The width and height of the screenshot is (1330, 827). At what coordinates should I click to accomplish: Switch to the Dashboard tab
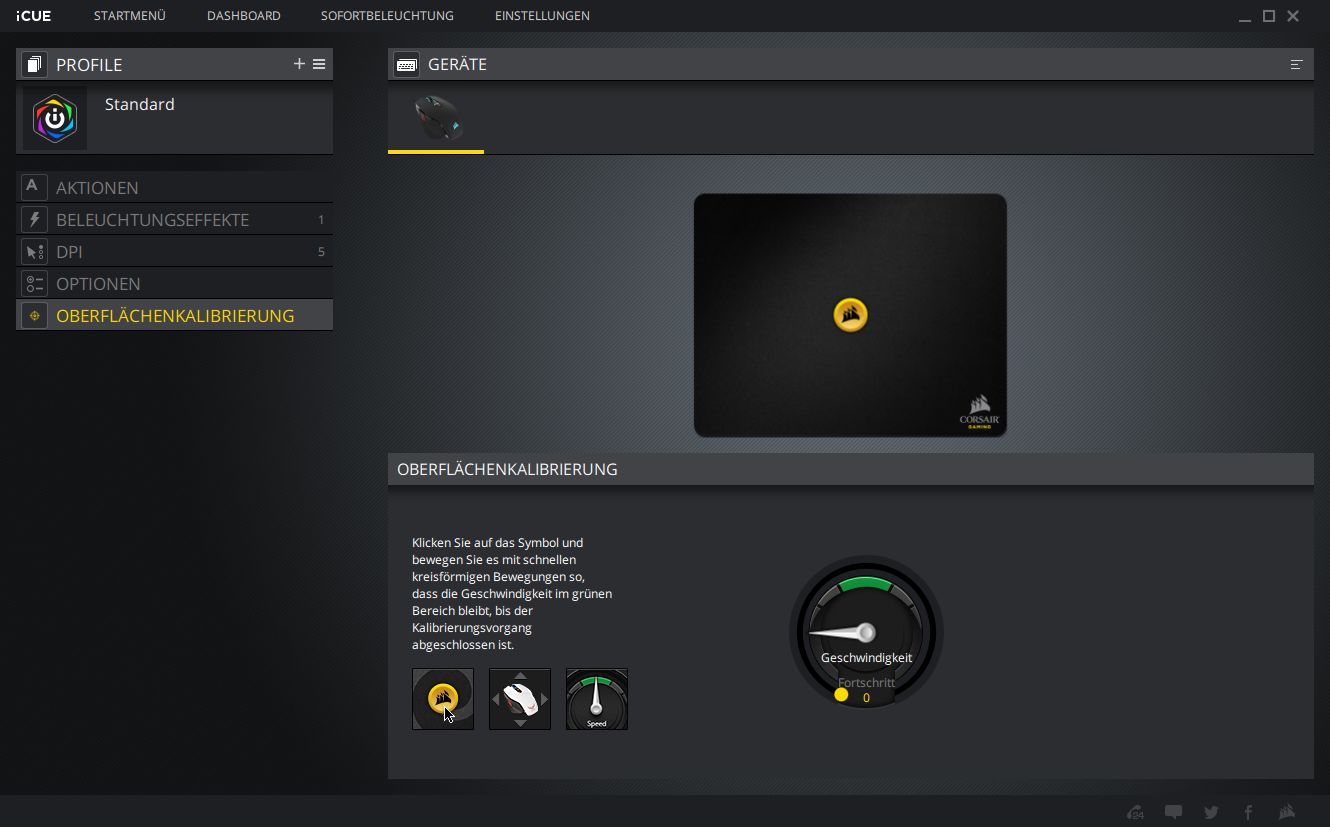[243, 16]
